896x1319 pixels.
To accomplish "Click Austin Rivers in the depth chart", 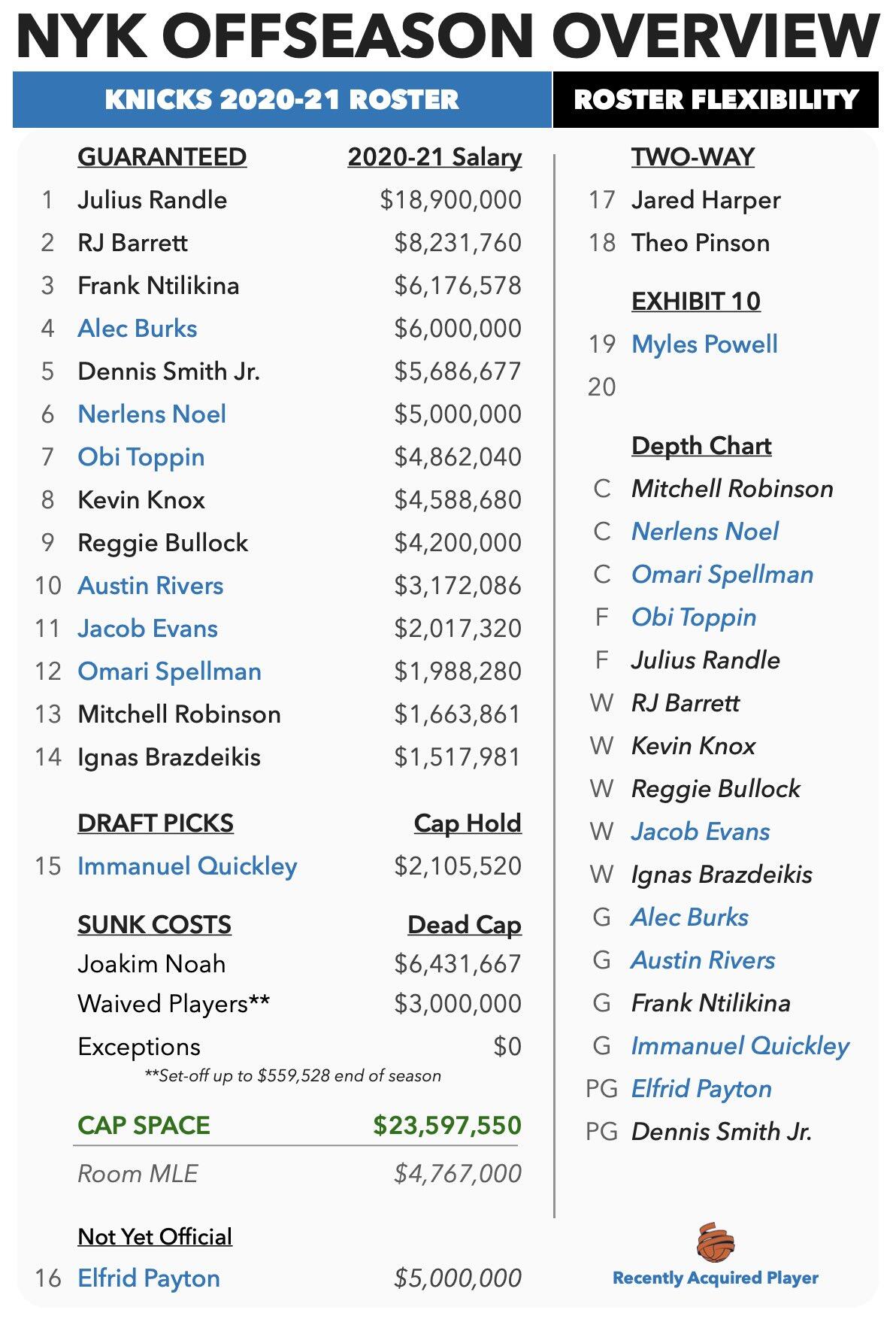I will [703, 960].
